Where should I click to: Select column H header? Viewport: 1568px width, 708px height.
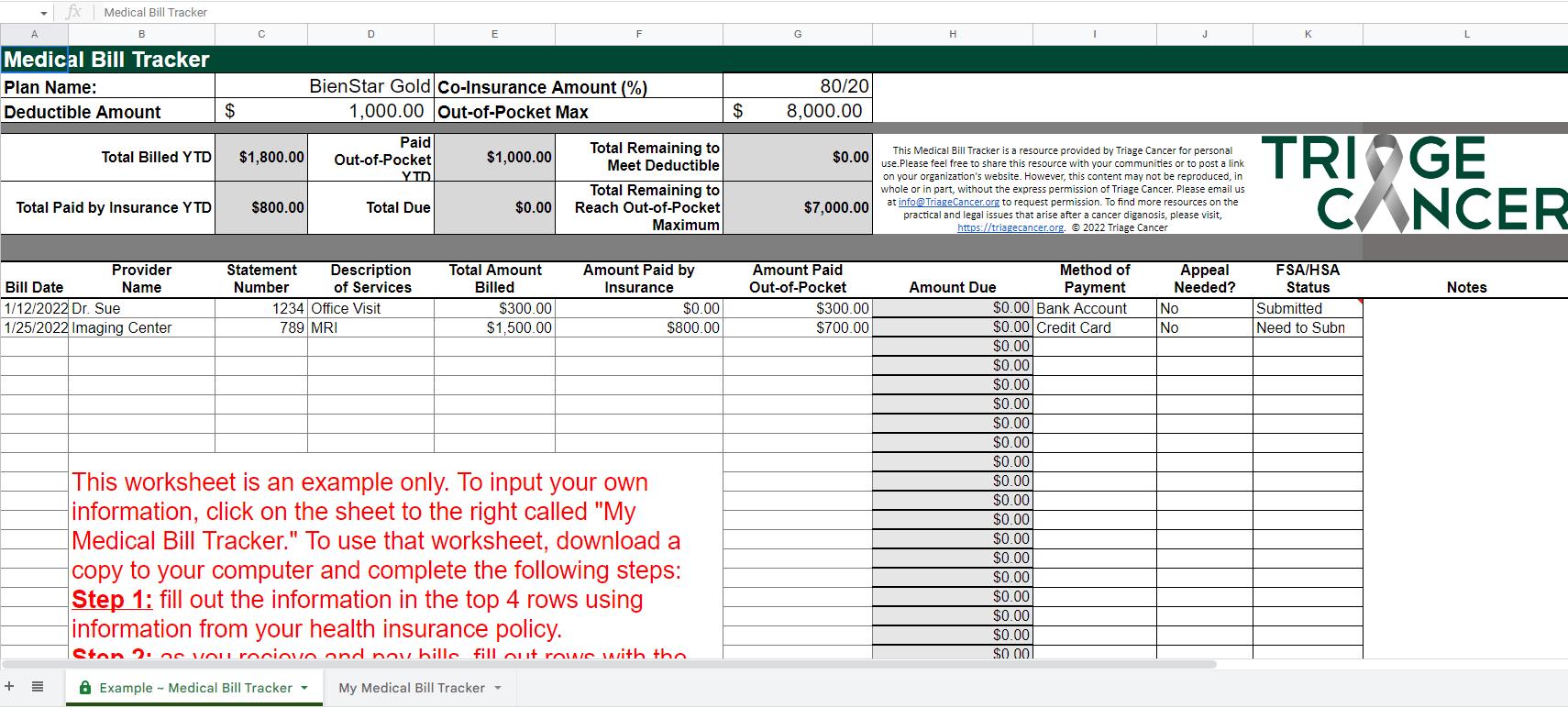point(953,34)
